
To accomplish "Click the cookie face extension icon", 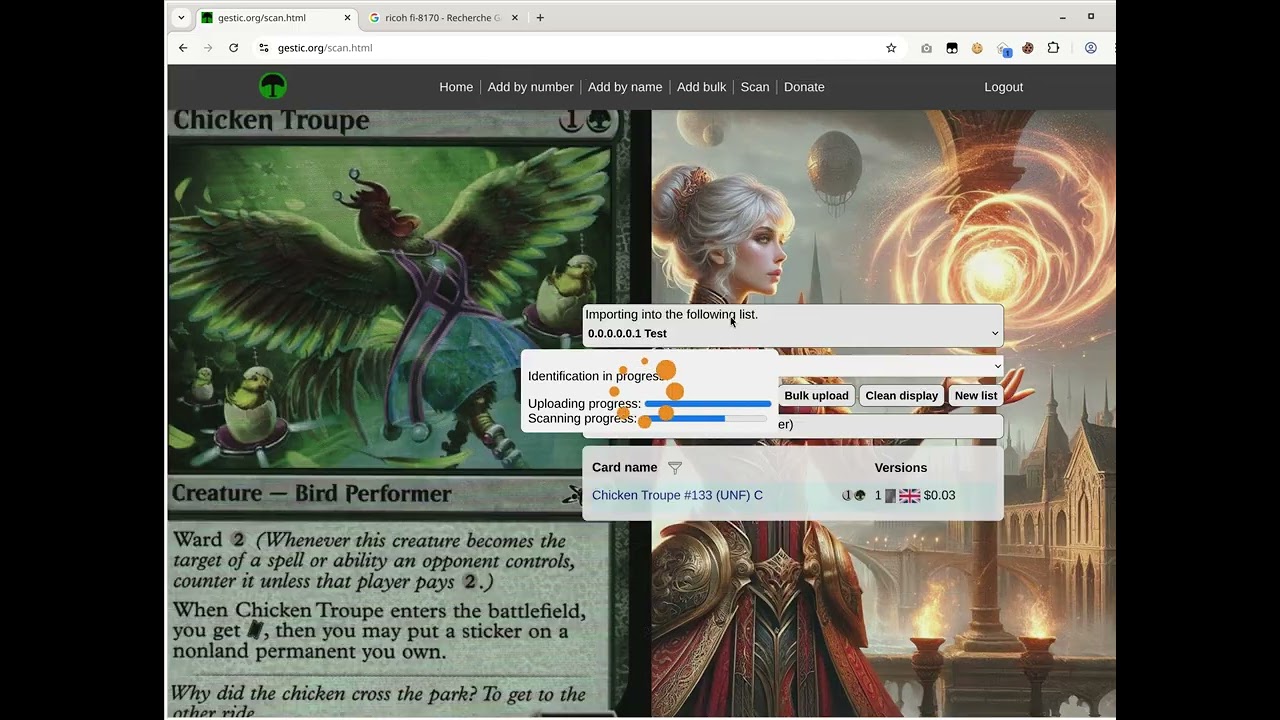I will pyautogui.click(x=977, y=48).
